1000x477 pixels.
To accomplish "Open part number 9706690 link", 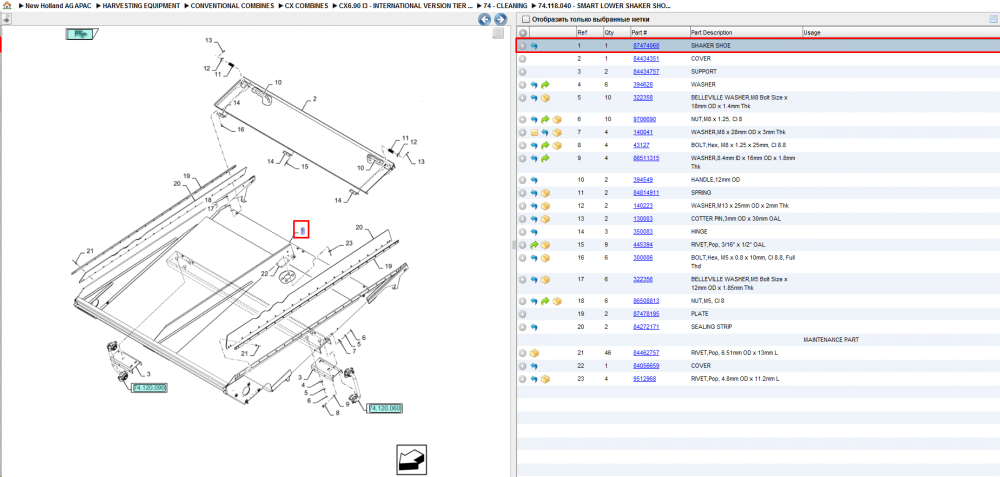I will click(x=643, y=119).
